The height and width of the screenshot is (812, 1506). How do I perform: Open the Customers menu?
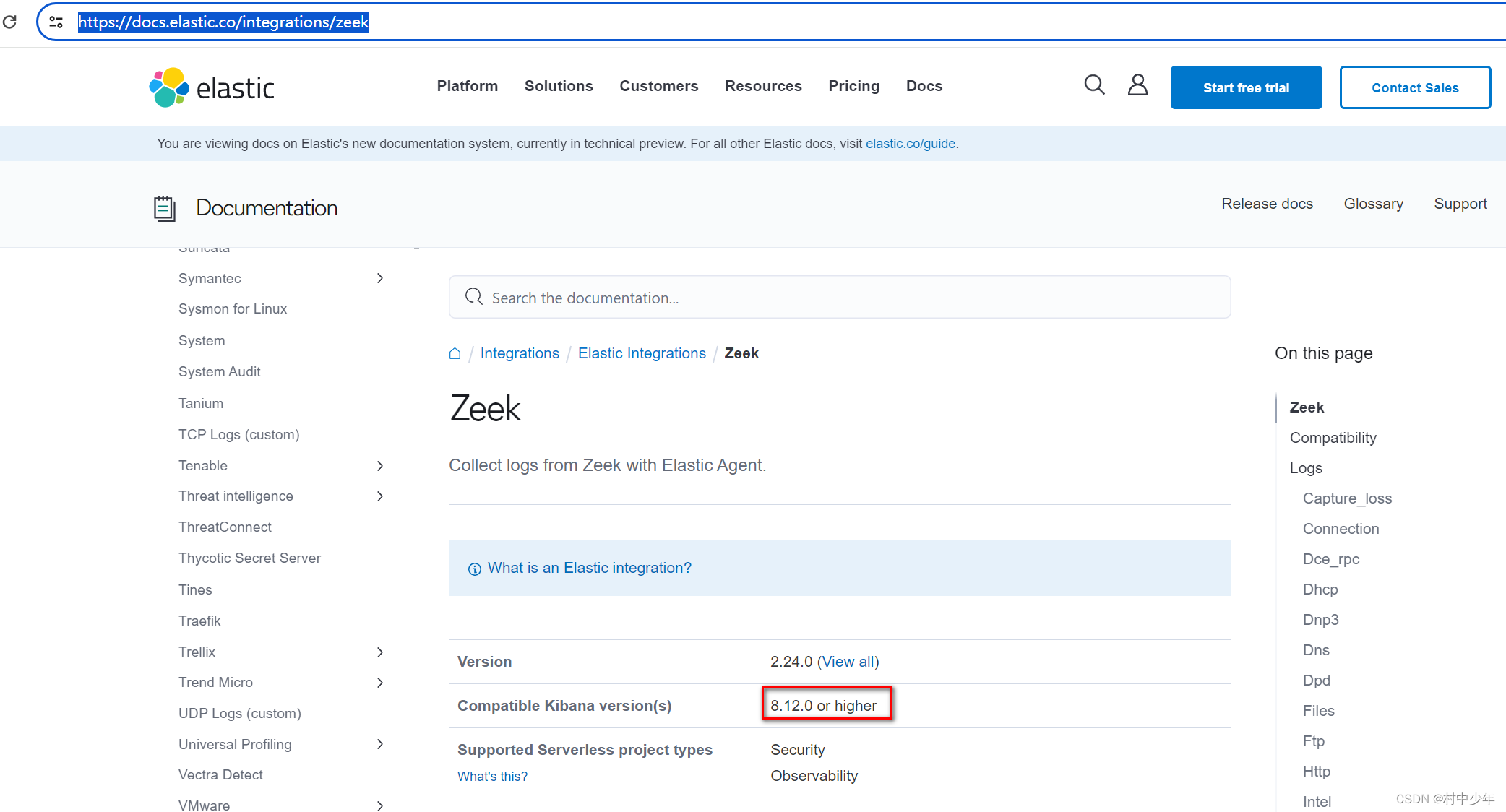point(659,86)
